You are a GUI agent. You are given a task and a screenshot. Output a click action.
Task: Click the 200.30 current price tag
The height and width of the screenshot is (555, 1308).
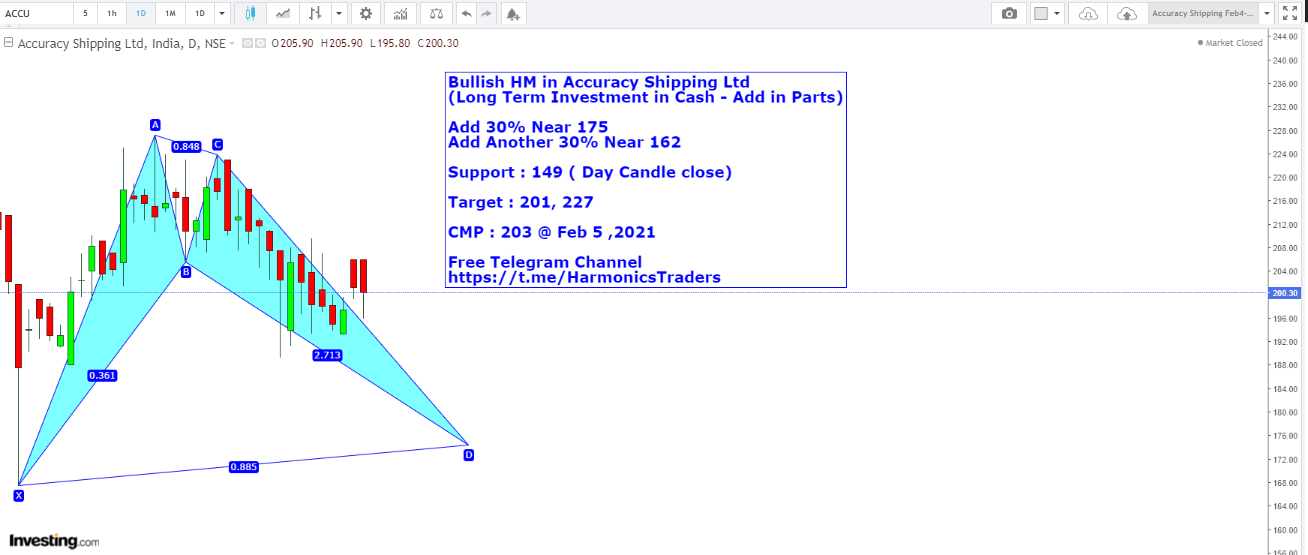tap(1284, 293)
